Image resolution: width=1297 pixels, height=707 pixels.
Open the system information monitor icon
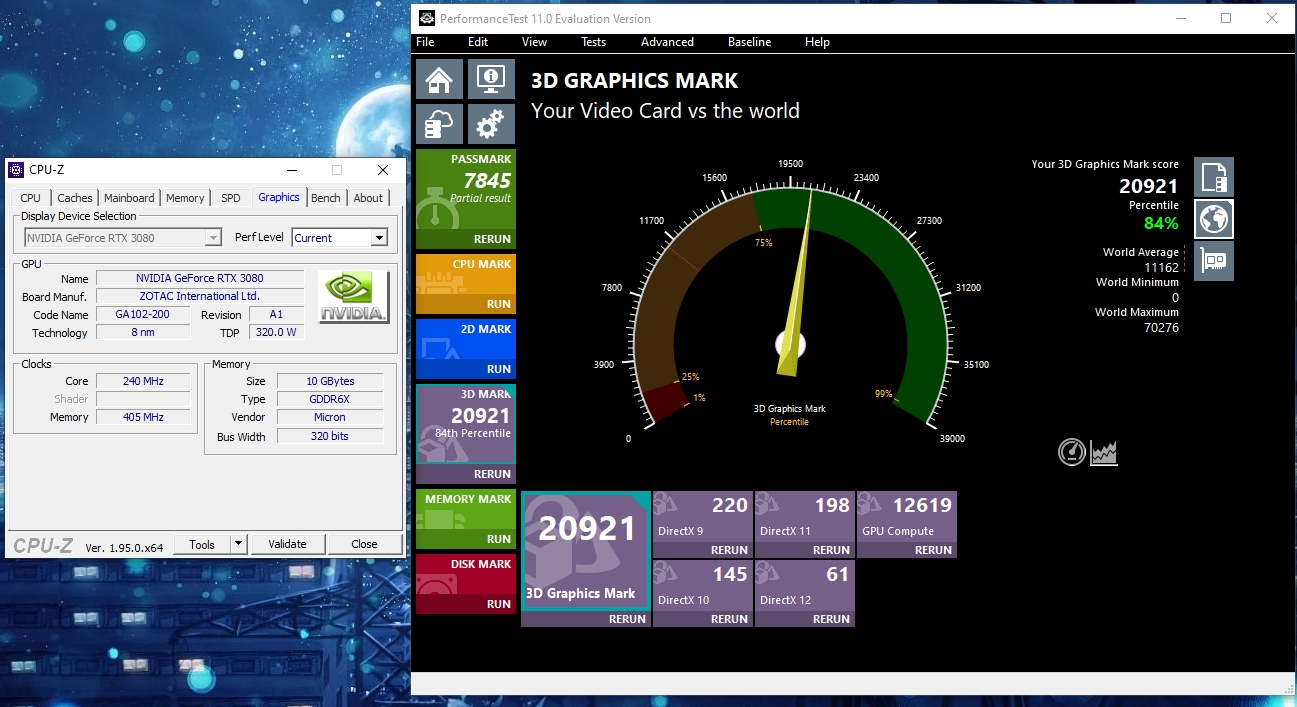click(491, 79)
